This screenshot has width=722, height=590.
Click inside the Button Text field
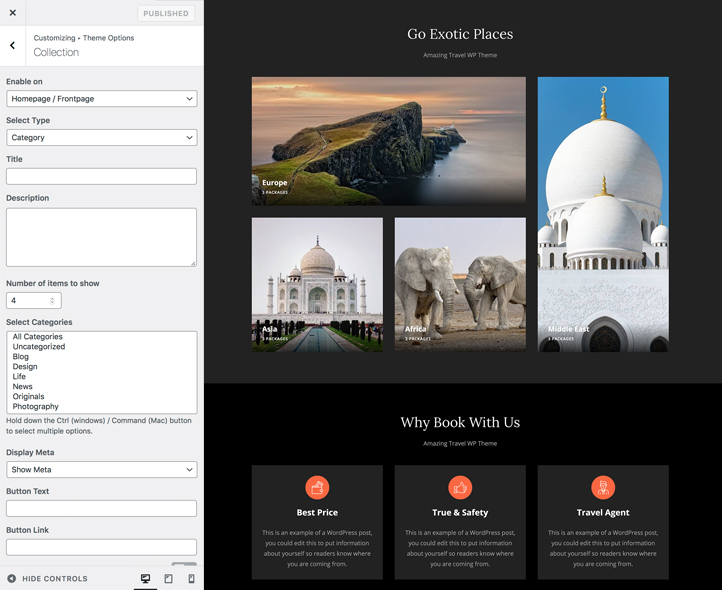[x=101, y=509]
